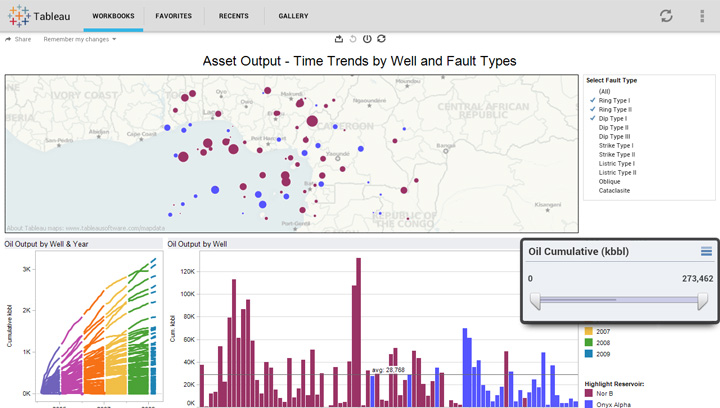This screenshot has height=408, width=720.
Task: Click the '120K' axis label on bar chart
Action: coord(188,272)
